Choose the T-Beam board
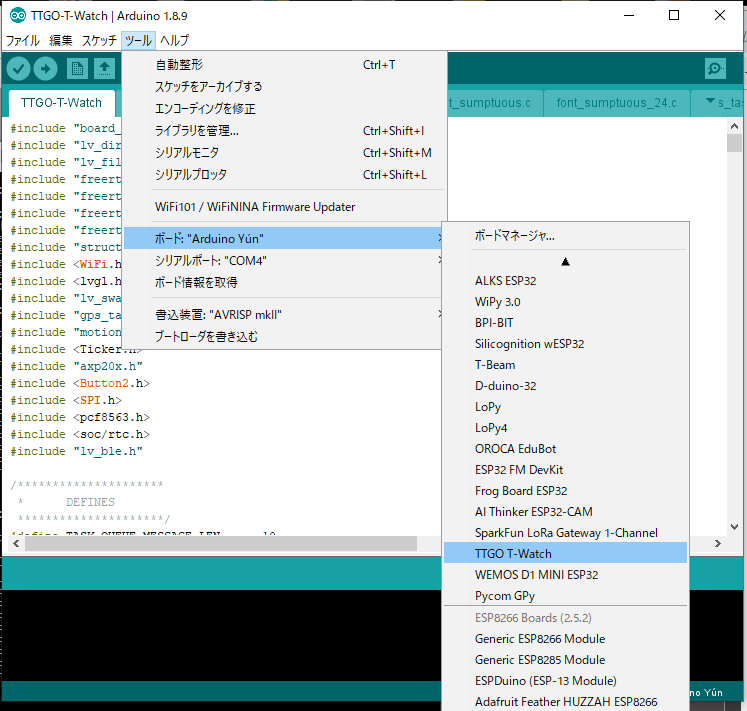 tap(565, 365)
